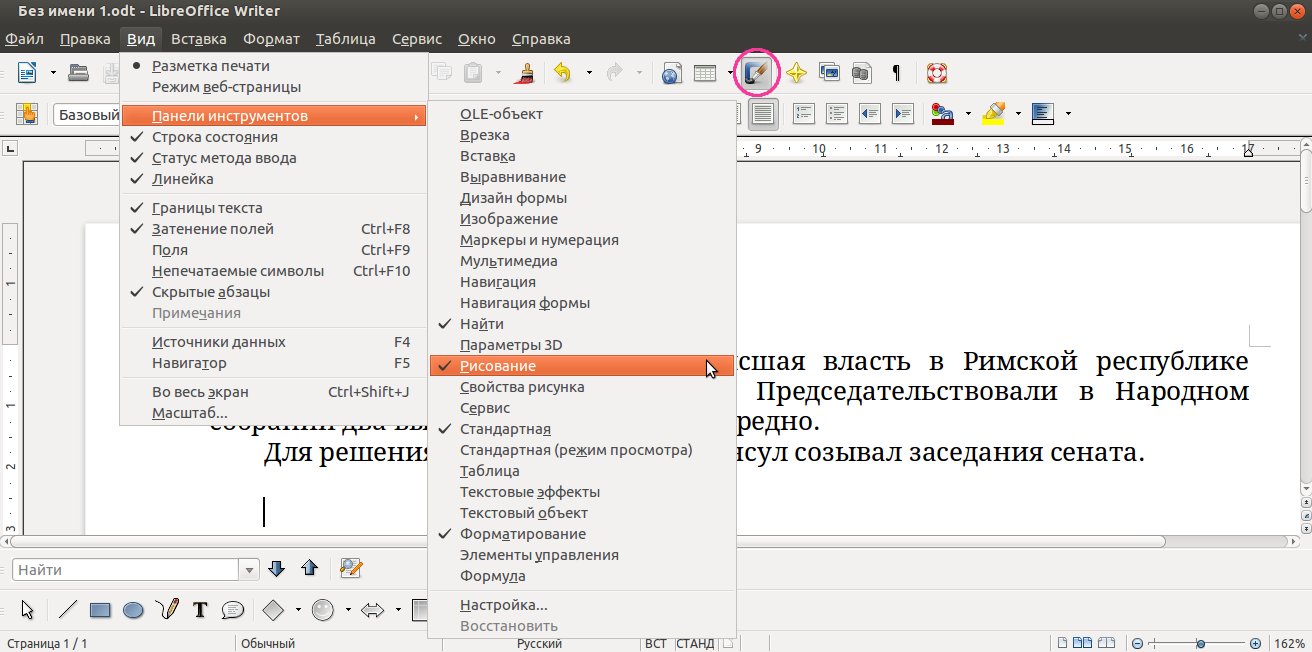1312x652 pixels.
Task: Choose Масштаб... from the Вид menu
Action: [x=189, y=413]
